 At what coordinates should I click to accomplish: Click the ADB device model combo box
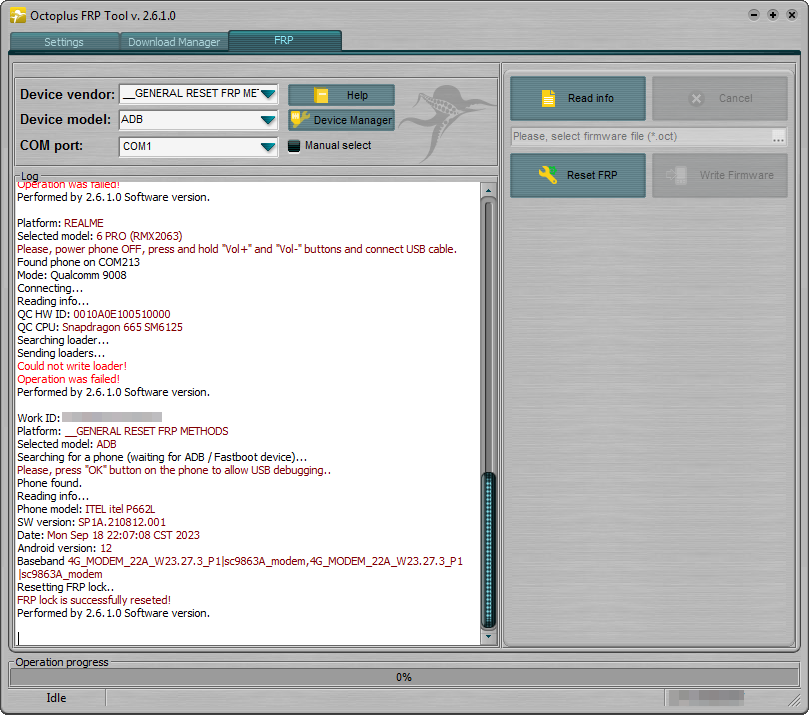(198, 120)
